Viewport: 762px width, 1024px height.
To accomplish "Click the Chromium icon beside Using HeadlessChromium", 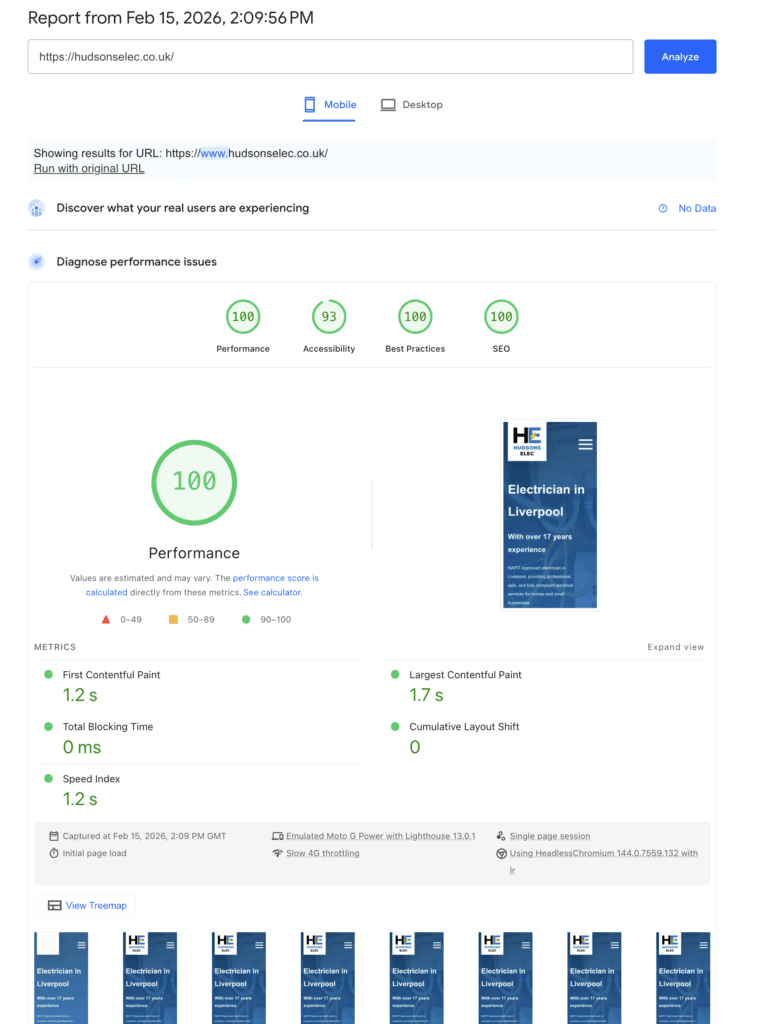I will (x=501, y=853).
